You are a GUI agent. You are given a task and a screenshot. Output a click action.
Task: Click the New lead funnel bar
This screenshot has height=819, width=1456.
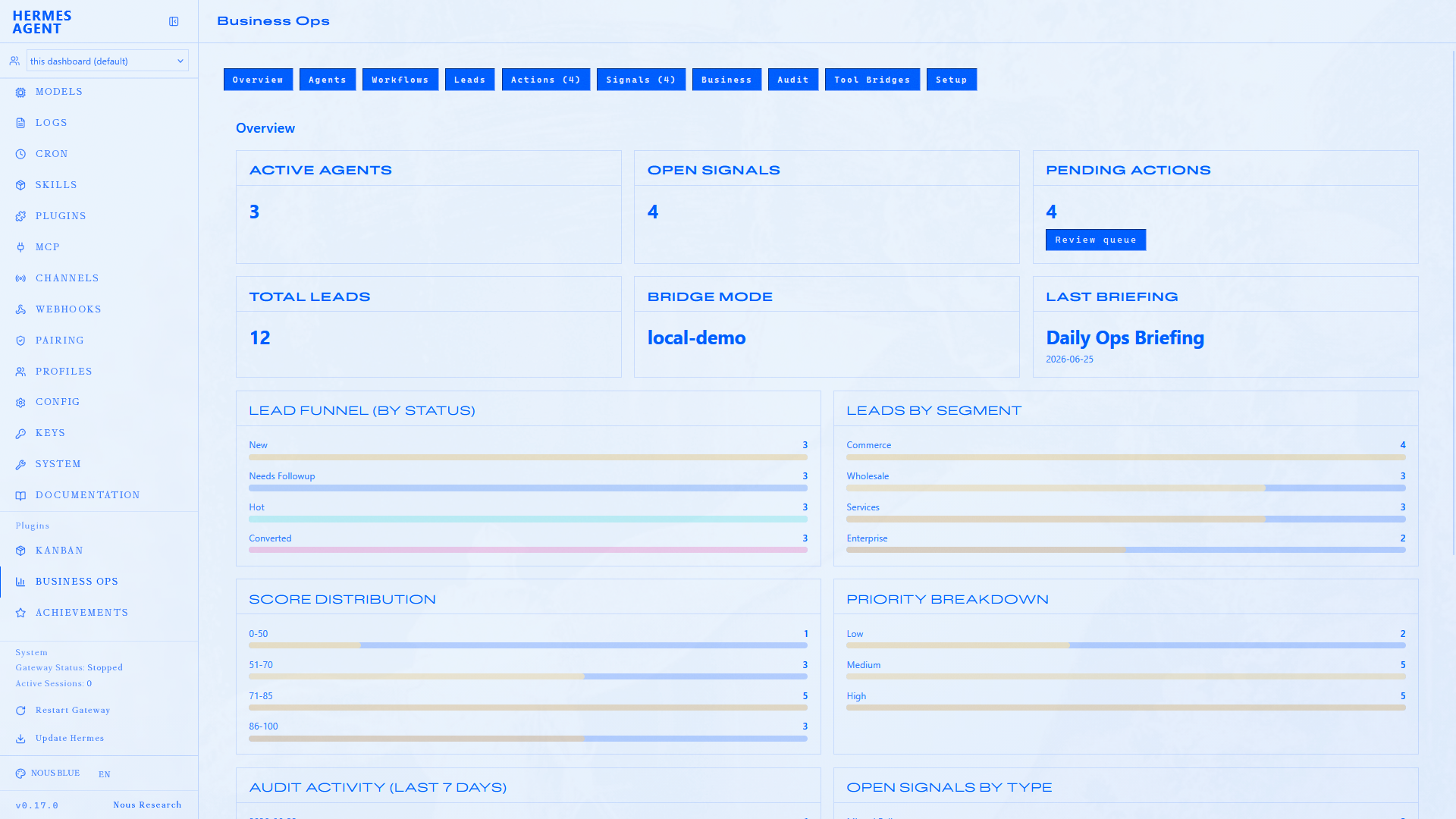528,457
